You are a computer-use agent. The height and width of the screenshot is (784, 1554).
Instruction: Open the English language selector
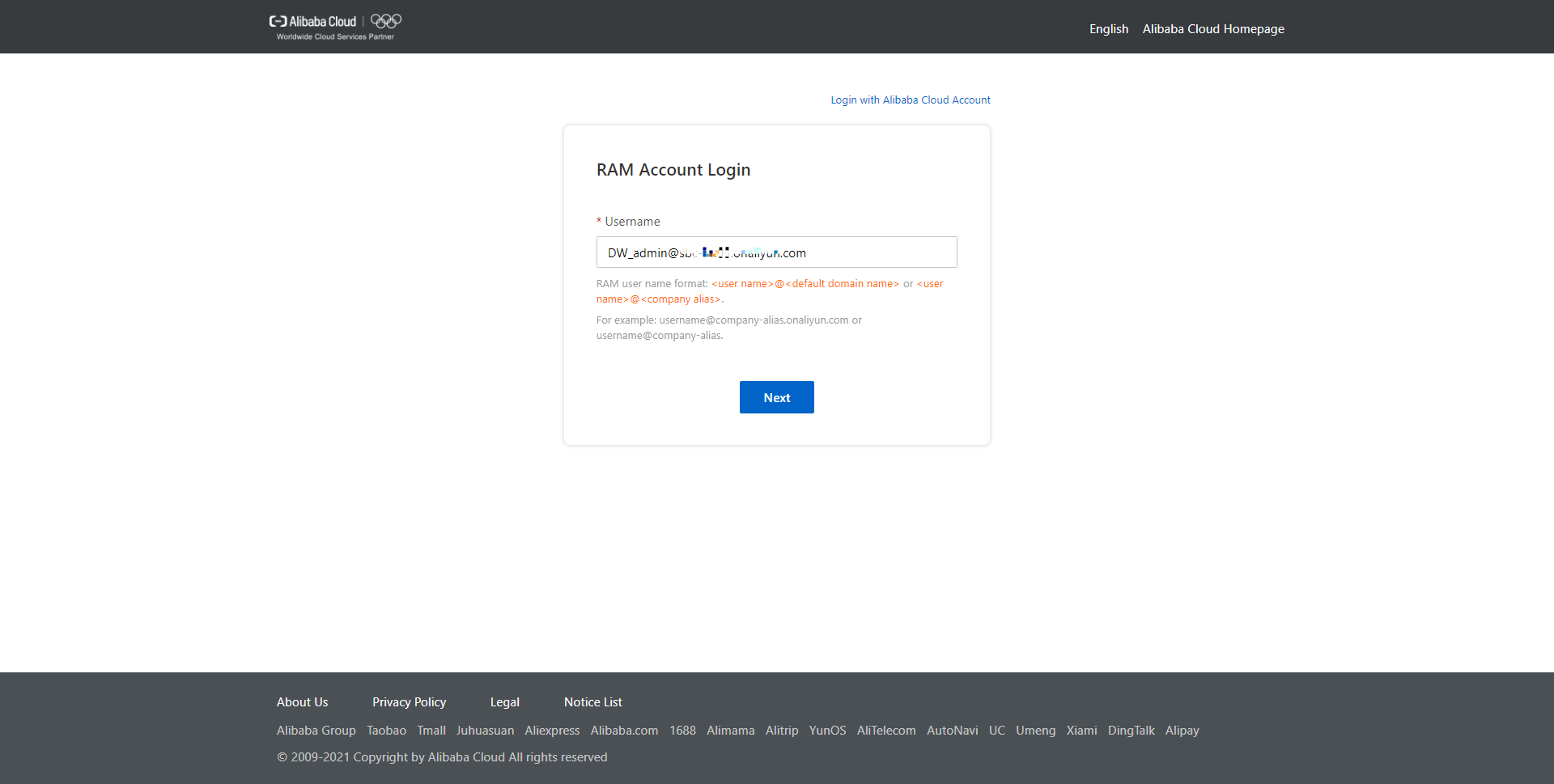[x=1108, y=29]
